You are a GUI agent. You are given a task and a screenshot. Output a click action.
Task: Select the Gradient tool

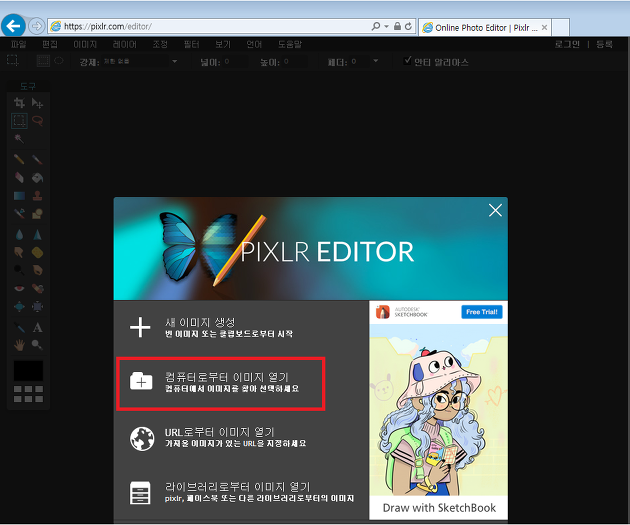pos(19,196)
